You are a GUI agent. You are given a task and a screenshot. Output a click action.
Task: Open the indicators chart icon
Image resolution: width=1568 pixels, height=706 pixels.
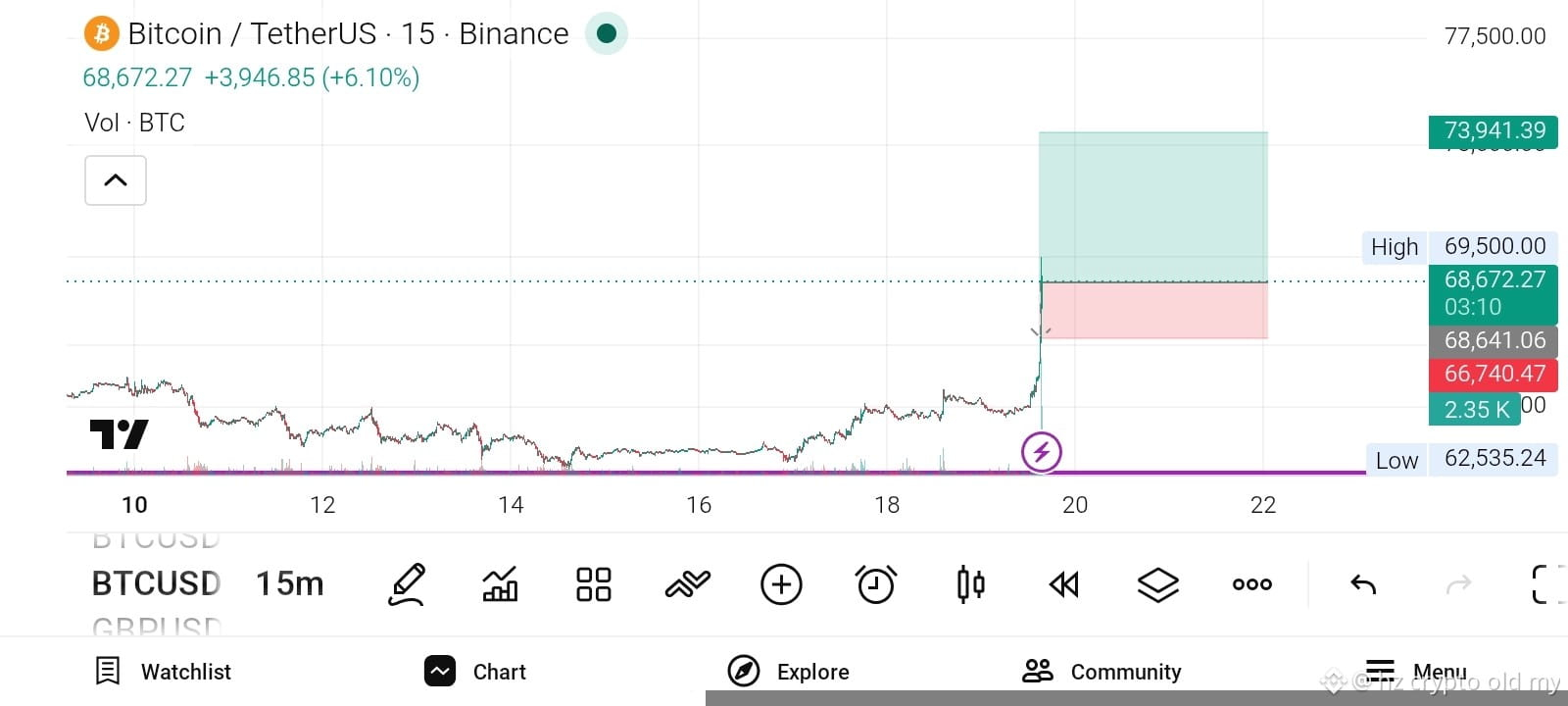pyautogui.click(x=500, y=584)
